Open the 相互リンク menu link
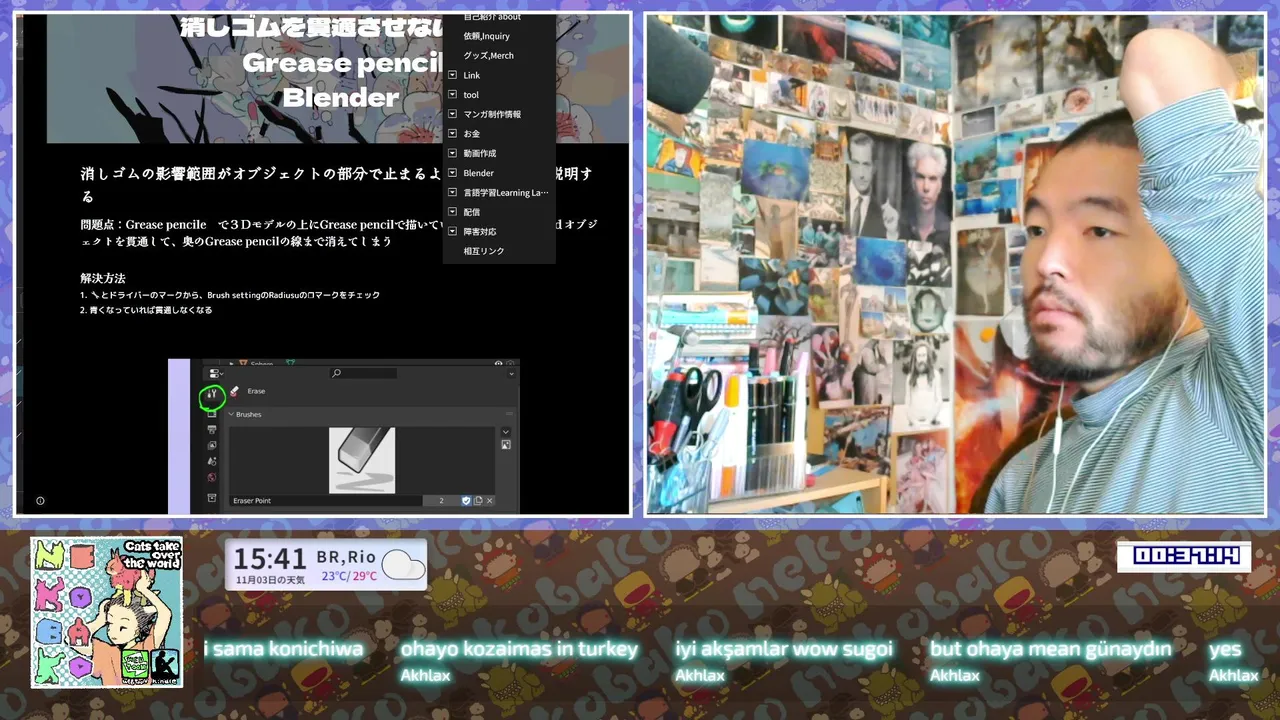The width and height of the screenshot is (1280, 720). pos(484,251)
